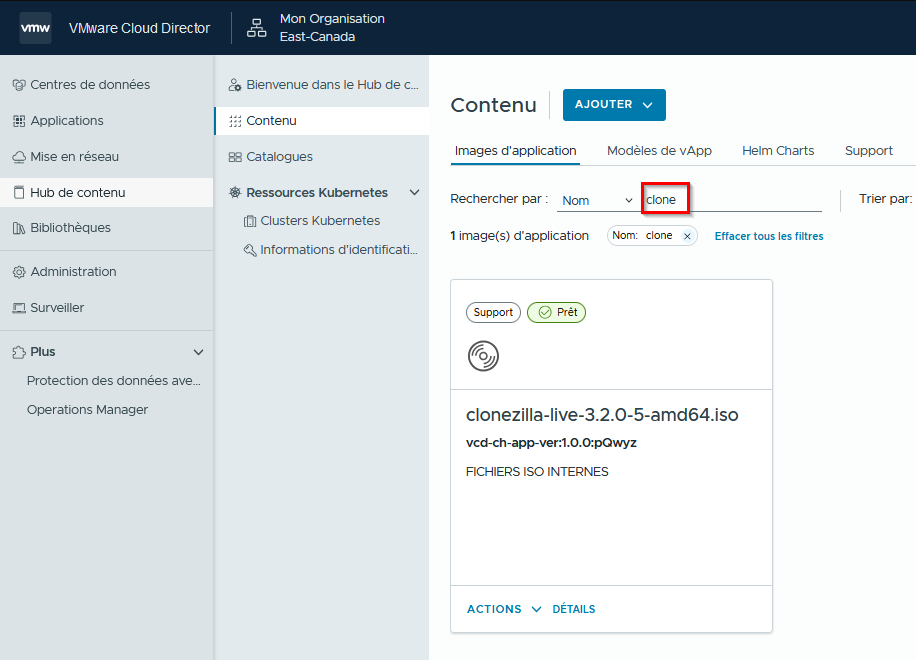Click the Informations d'identification key icon
Image resolution: width=916 pixels, height=660 pixels.
point(250,251)
